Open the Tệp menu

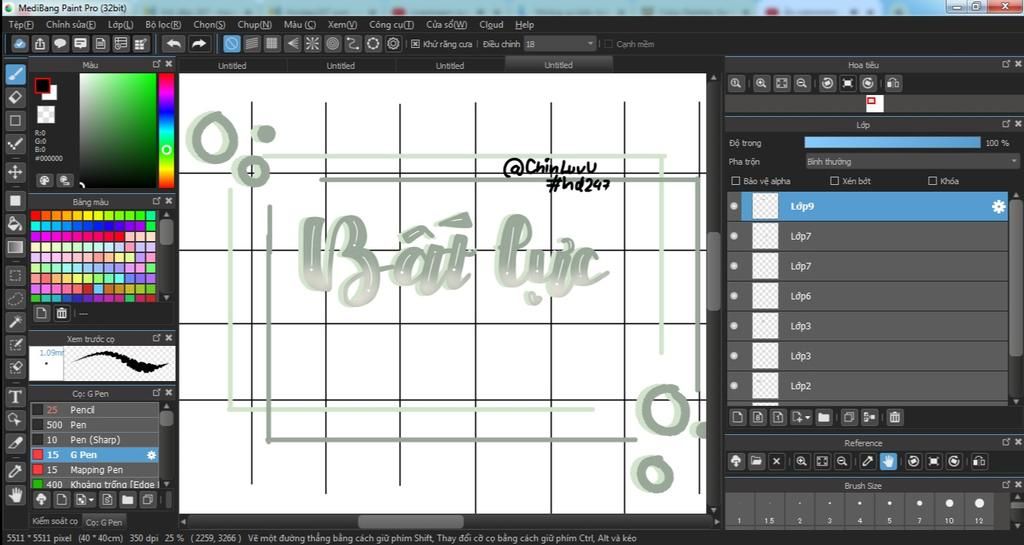(21, 24)
